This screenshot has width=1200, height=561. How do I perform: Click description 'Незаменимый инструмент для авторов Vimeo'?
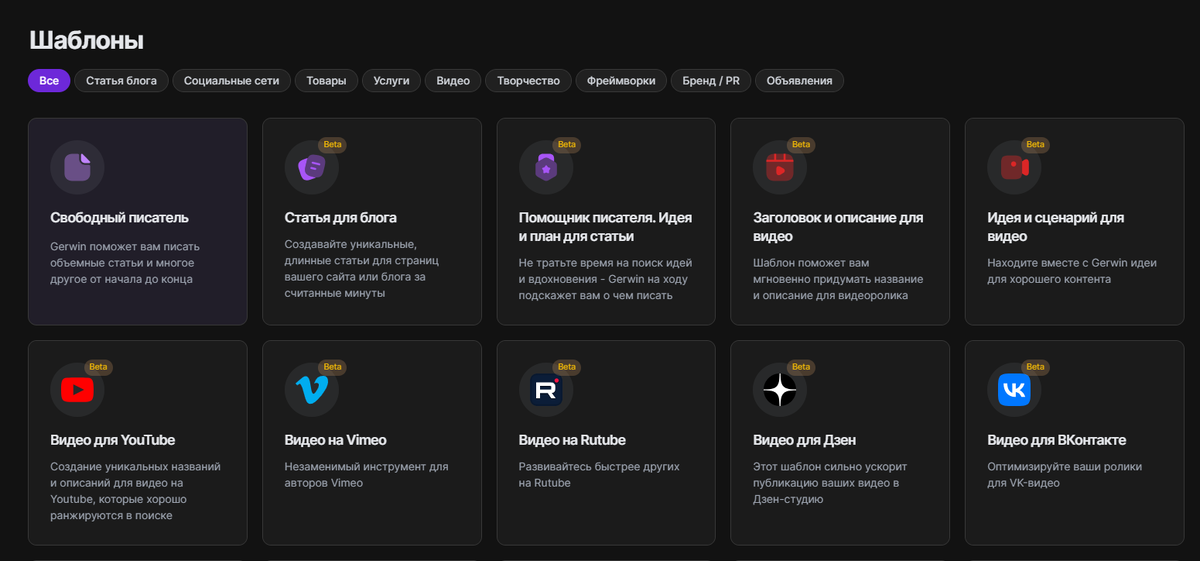366,475
